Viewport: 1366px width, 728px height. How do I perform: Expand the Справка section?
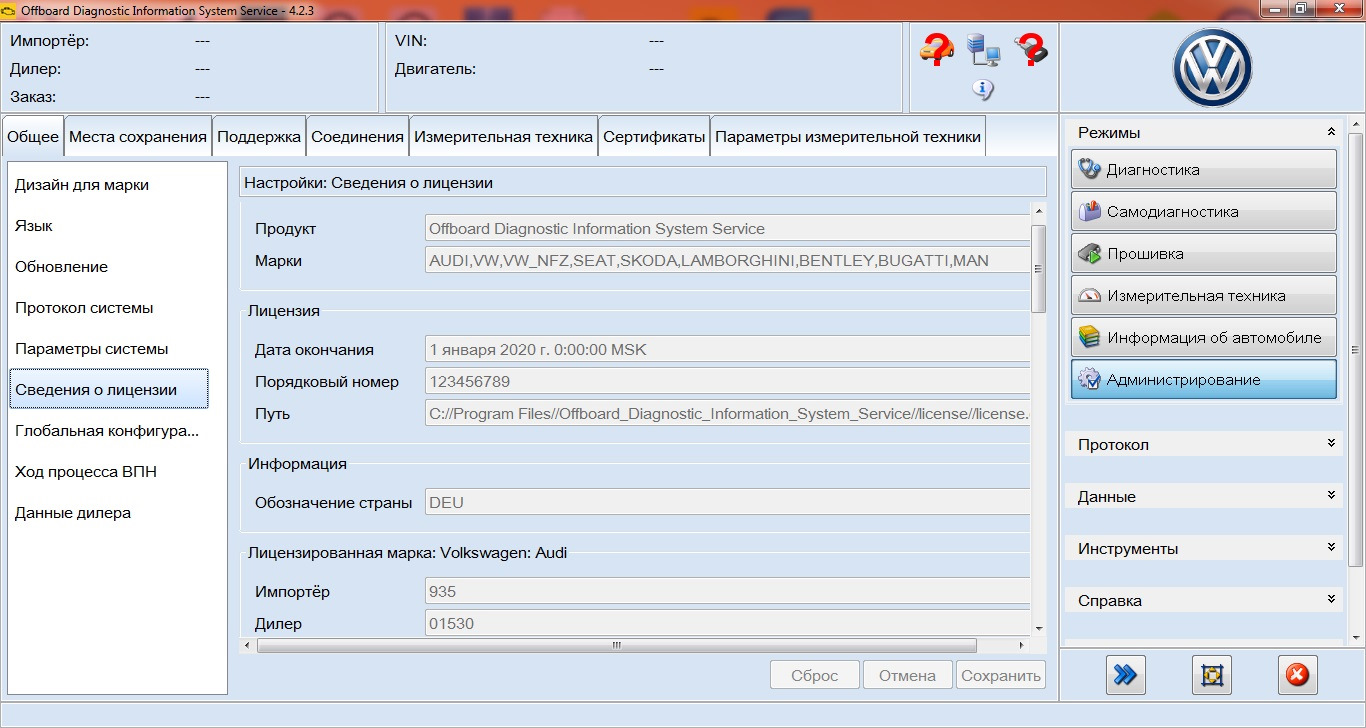1331,599
